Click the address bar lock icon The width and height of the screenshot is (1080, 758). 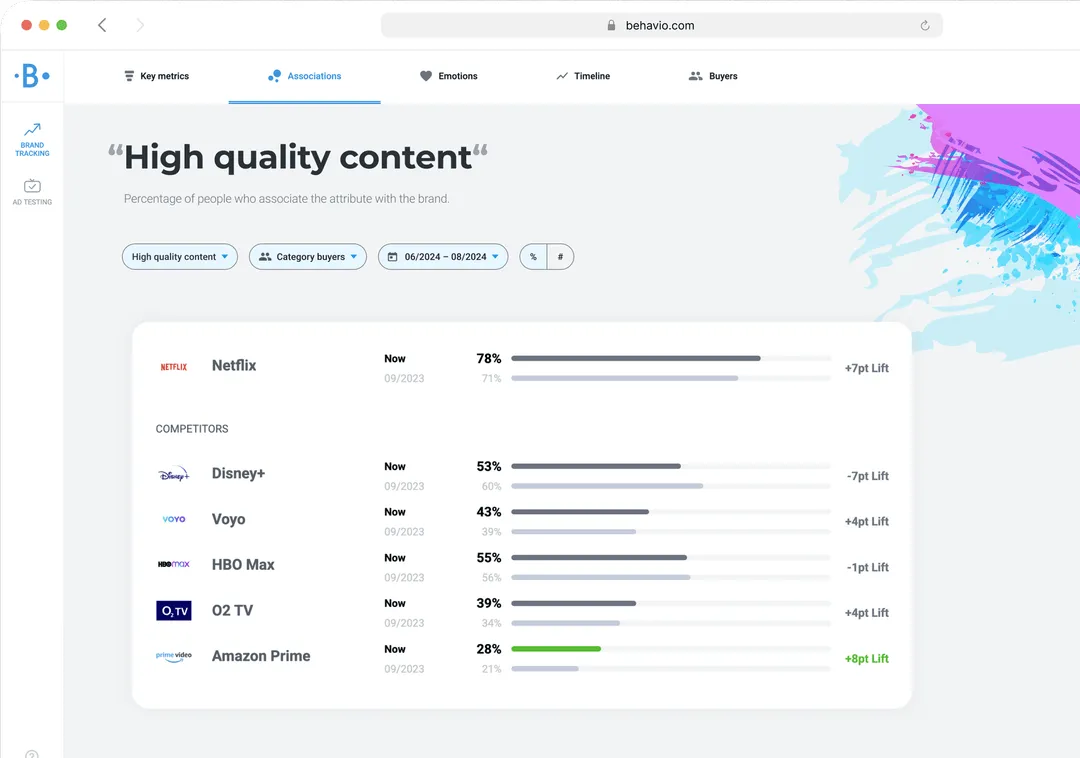tap(611, 25)
